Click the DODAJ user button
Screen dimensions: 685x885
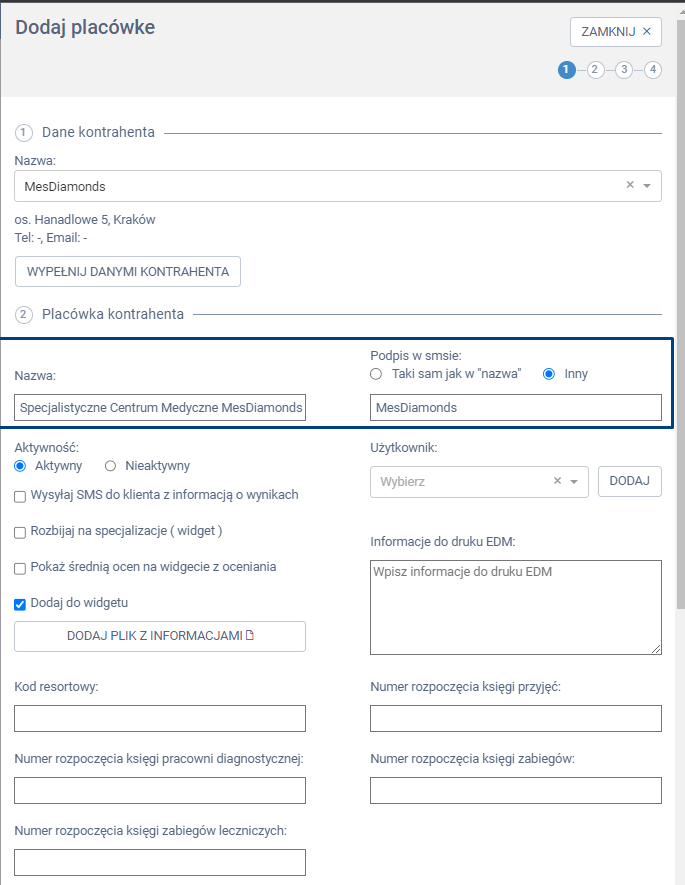pyautogui.click(x=629, y=481)
